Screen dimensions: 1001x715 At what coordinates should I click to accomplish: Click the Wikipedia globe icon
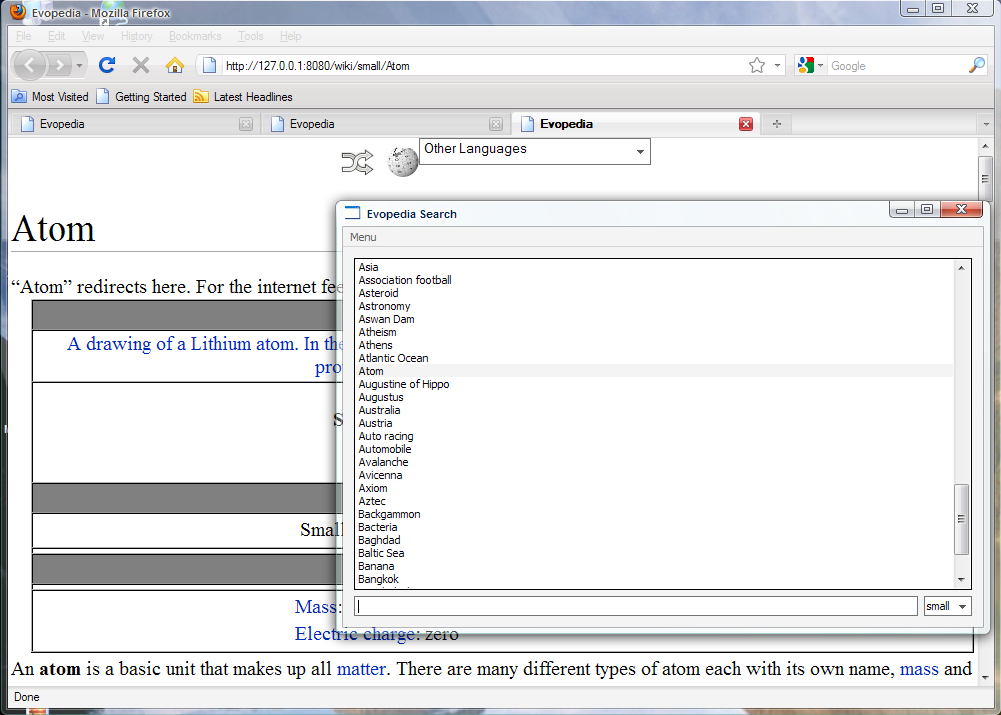click(403, 161)
